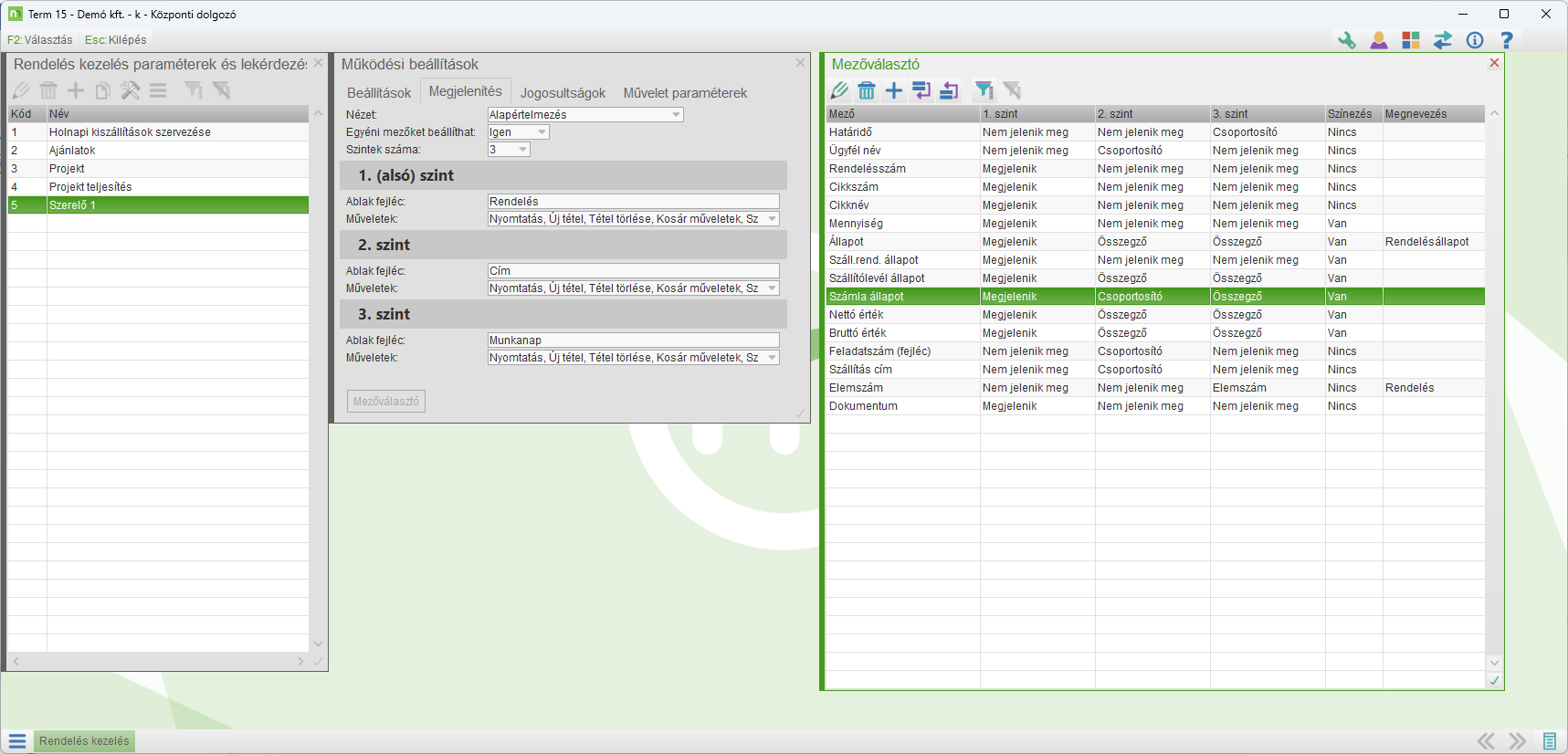1568x754 pixels.
Task: Click the user profile icon in the top bar
Action: click(1379, 40)
